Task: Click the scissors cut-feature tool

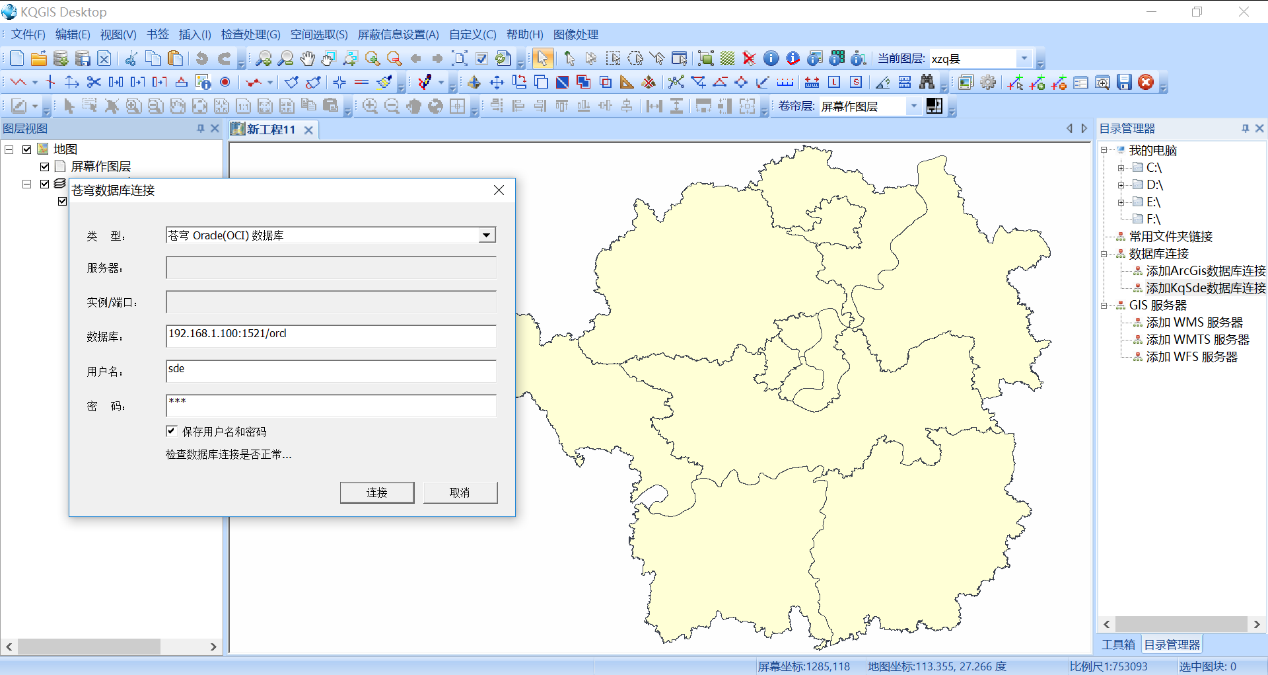Action: coord(94,82)
